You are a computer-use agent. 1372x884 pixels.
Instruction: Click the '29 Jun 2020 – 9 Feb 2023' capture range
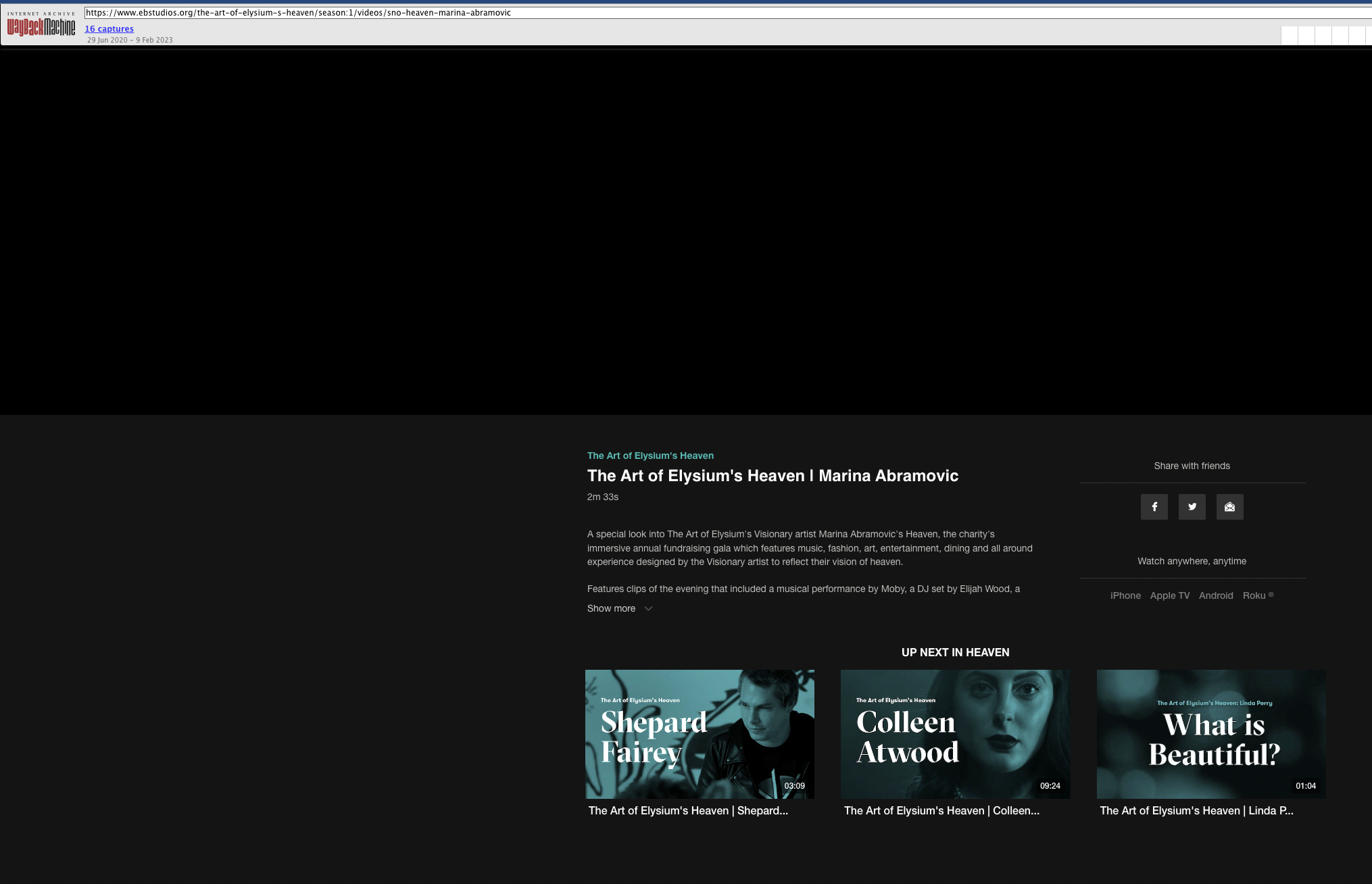(130, 40)
